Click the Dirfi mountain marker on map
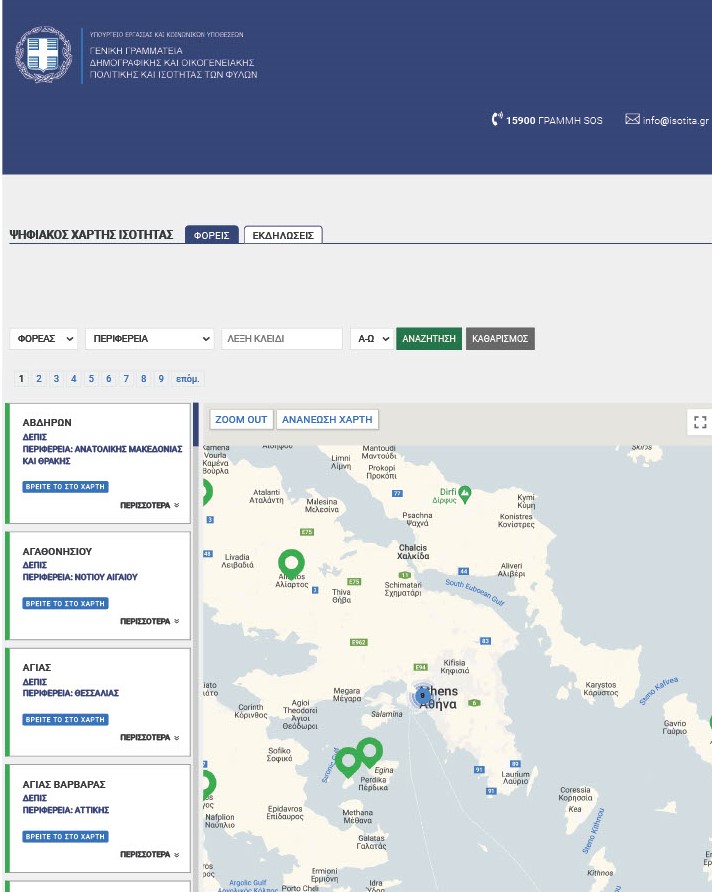Screen dimensions: 712x892 (x=465, y=493)
